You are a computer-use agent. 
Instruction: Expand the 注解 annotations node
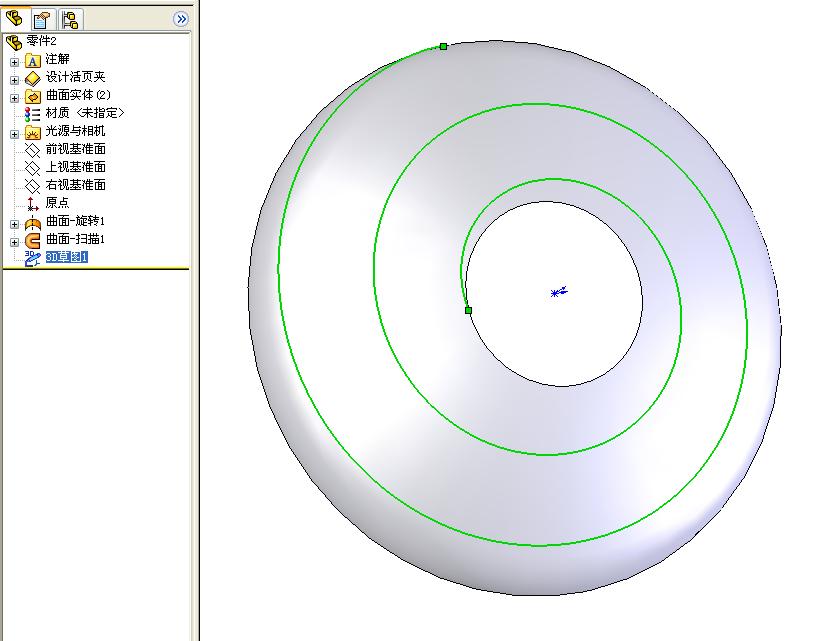(x=14, y=62)
